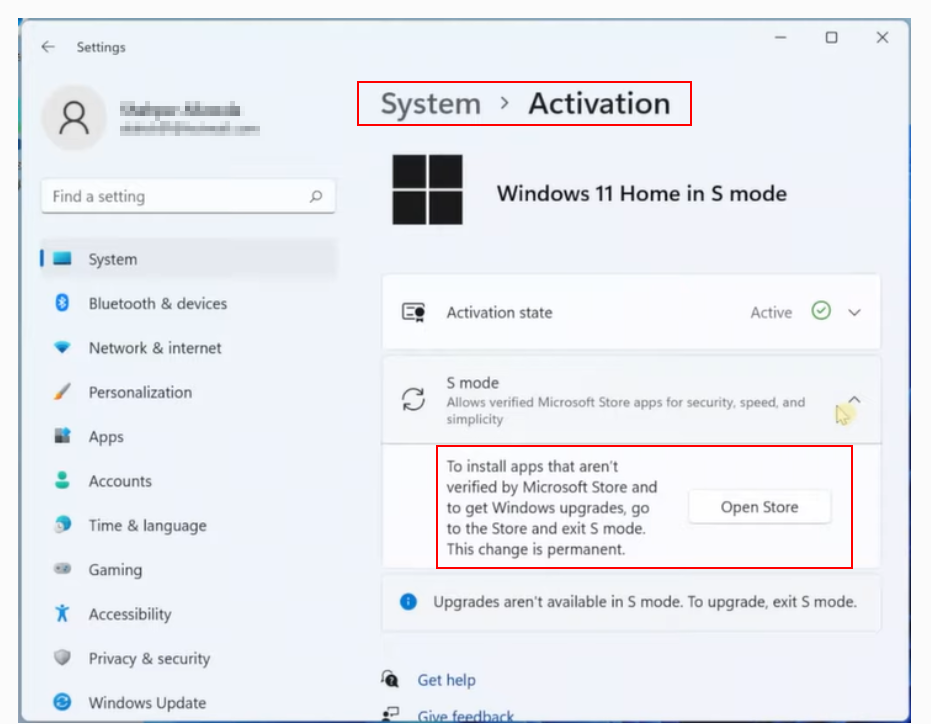
Task: Go to Gaming settings
Action: click(189, 569)
